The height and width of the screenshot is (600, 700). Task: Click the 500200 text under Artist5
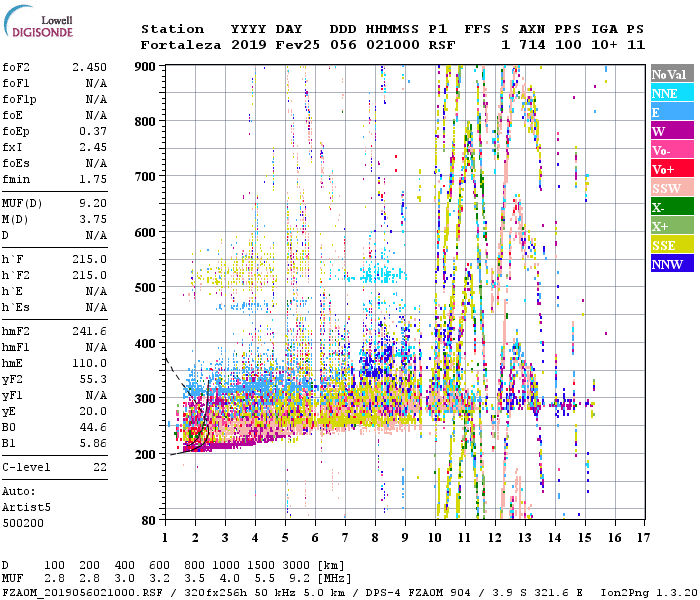pos(23,523)
